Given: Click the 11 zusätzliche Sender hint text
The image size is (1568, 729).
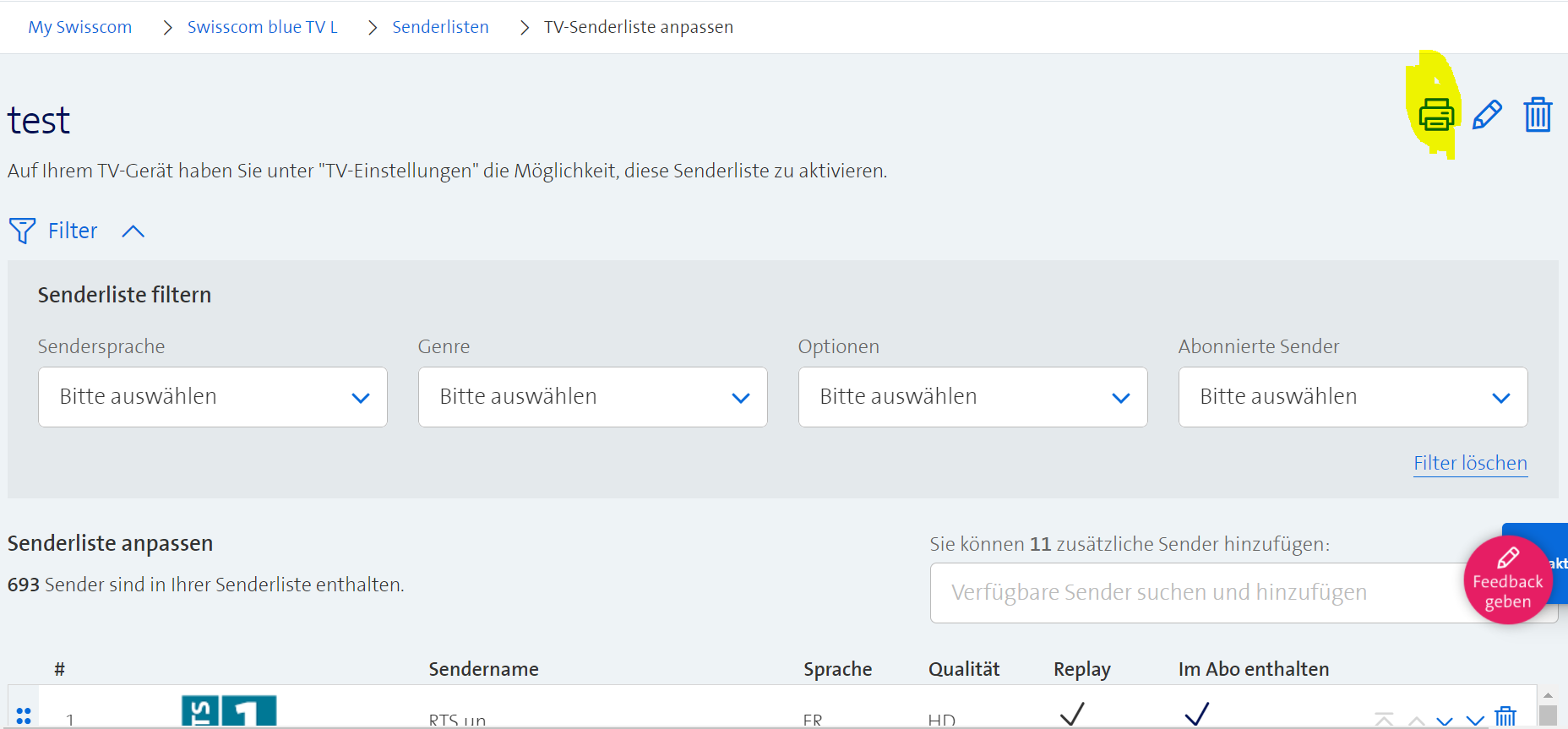Looking at the screenshot, I should 1130,544.
